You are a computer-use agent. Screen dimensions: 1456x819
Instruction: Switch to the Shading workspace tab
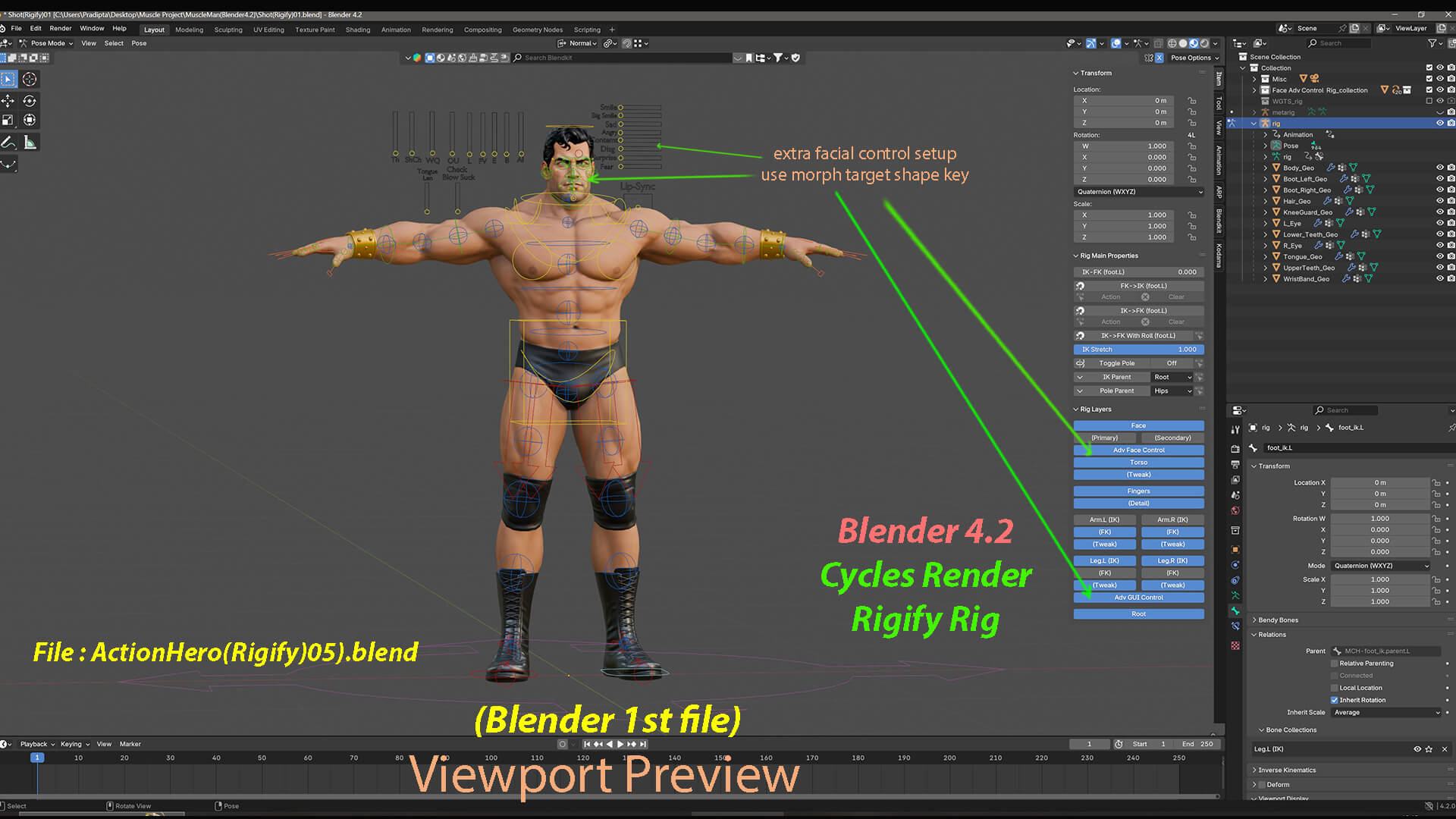[x=358, y=30]
